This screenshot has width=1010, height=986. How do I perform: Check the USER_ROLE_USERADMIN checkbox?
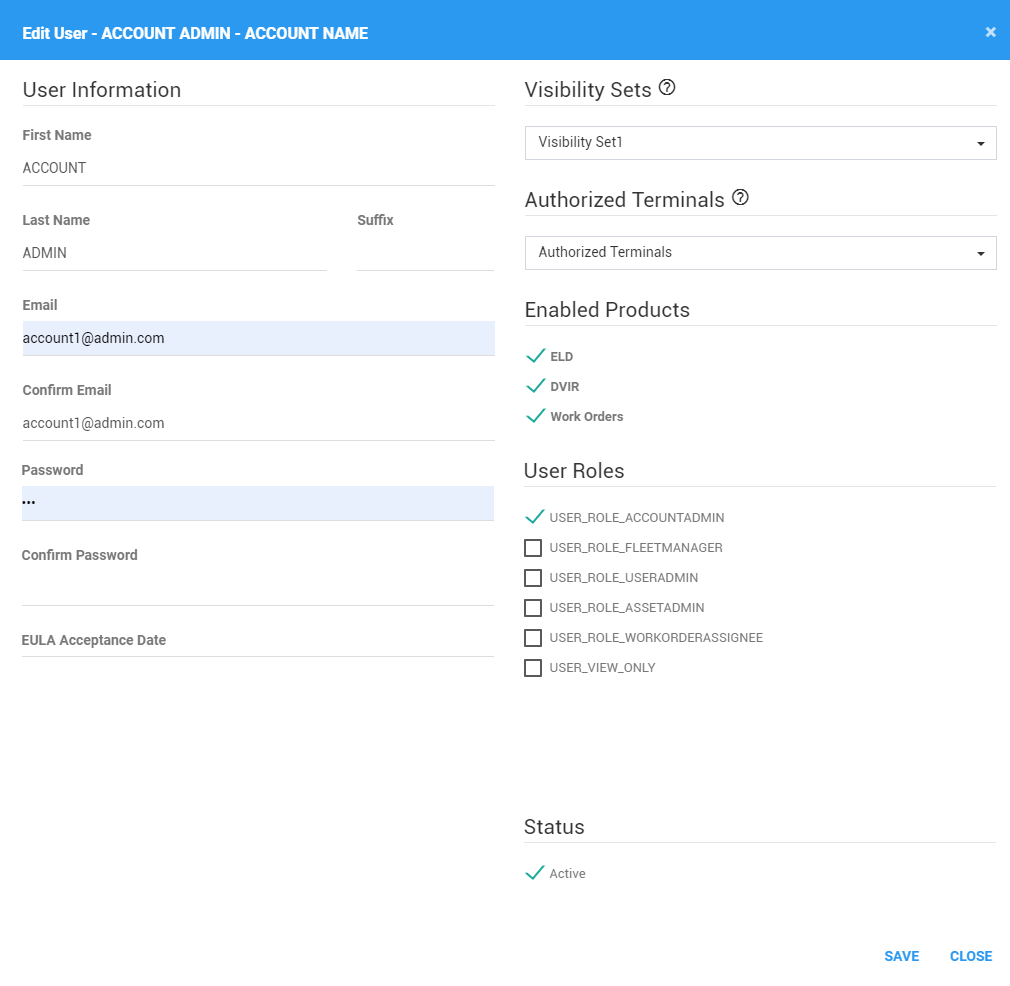click(533, 578)
